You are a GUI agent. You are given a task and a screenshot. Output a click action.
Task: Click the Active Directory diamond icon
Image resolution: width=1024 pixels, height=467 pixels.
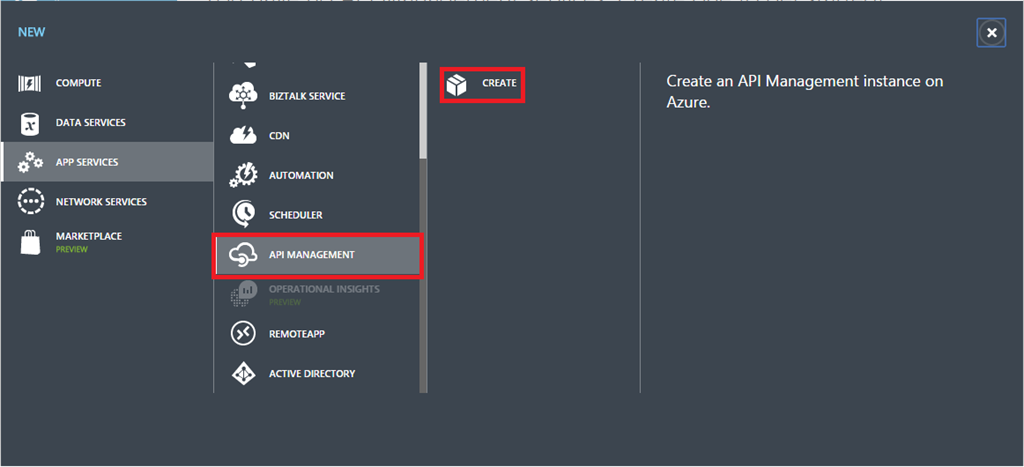click(243, 374)
